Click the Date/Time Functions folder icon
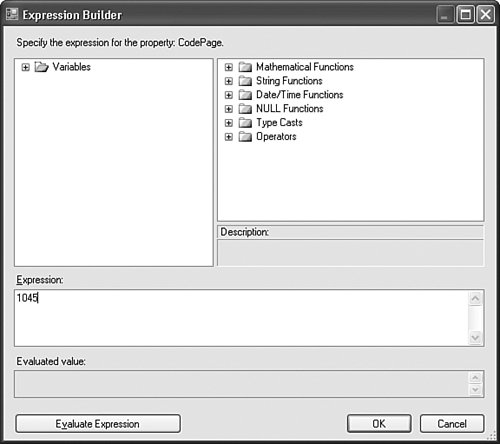This screenshot has width=500, height=444. pos(245,95)
